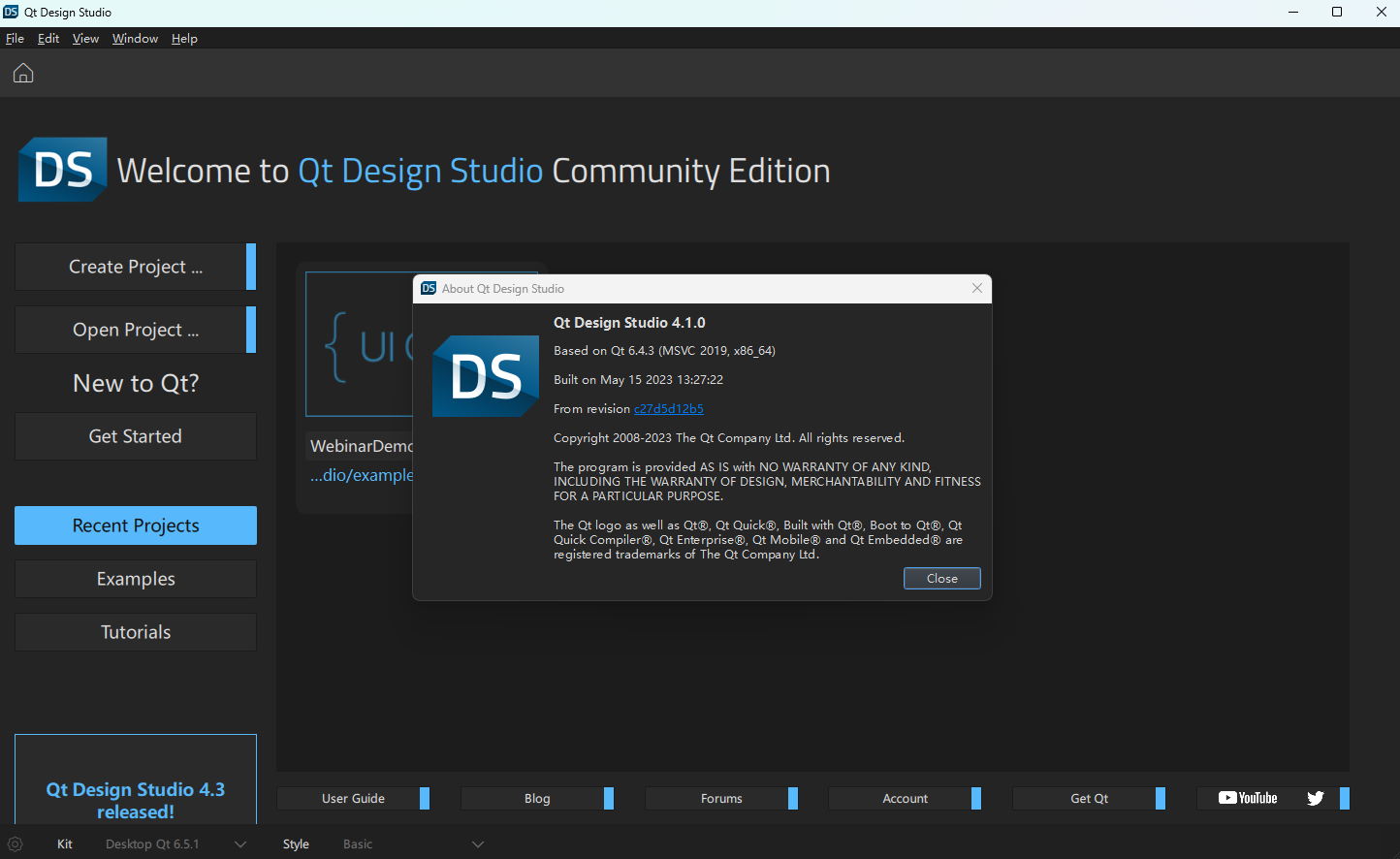Click the Get Qt button
Viewport: 1400px width, 859px height.
[x=1089, y=798]
